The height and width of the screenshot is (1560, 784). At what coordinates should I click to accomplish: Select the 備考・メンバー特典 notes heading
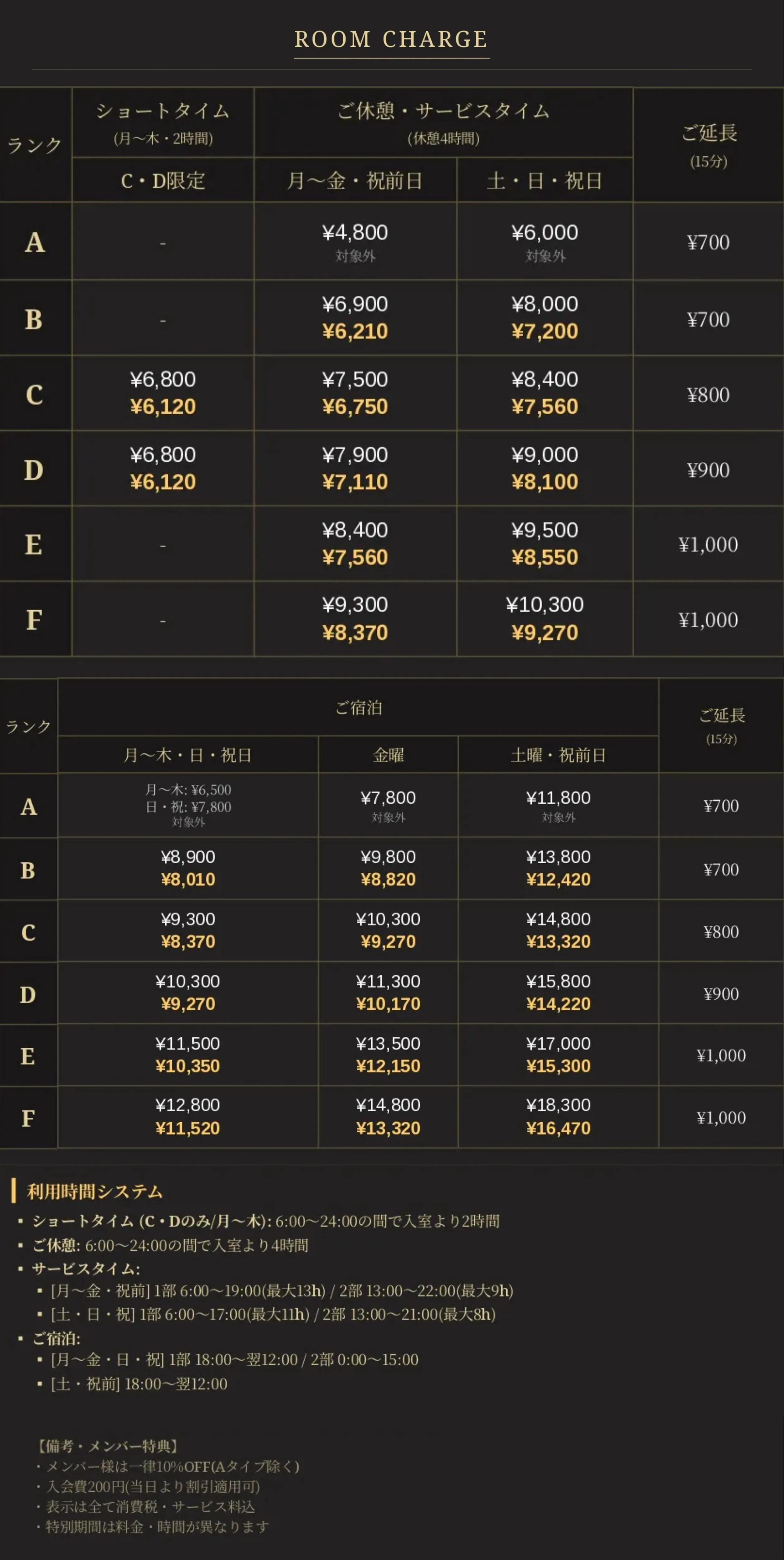pos(107,1446)
